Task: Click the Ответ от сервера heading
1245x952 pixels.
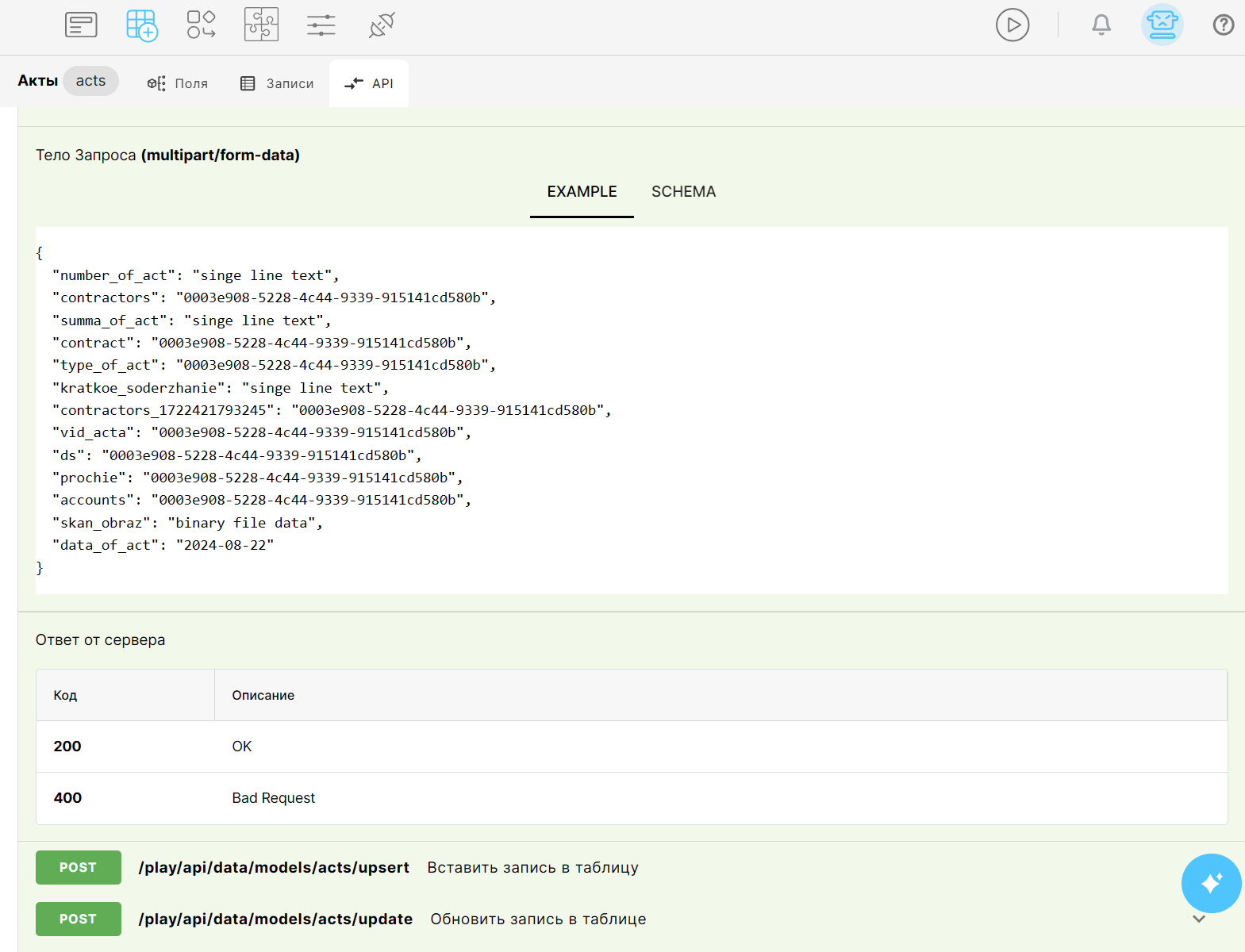Action: click(x=101, y=640)
